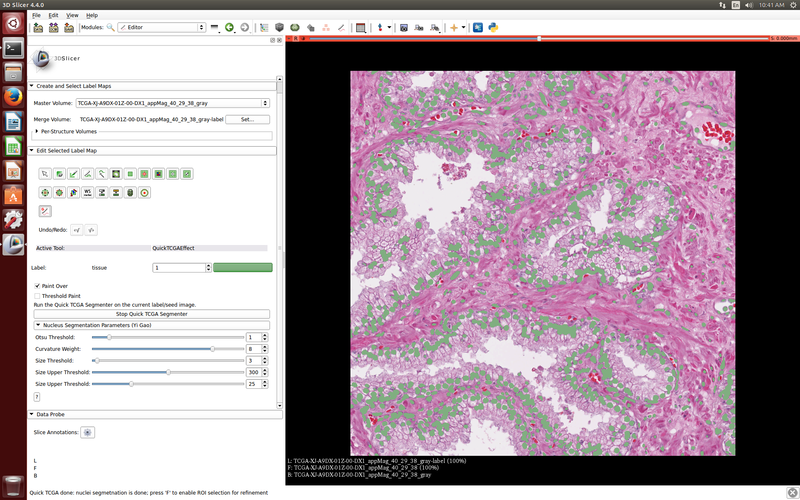The image size is (800, 500).
Task: Click the Curvature Weight slider handle
Action: [212, 348]
